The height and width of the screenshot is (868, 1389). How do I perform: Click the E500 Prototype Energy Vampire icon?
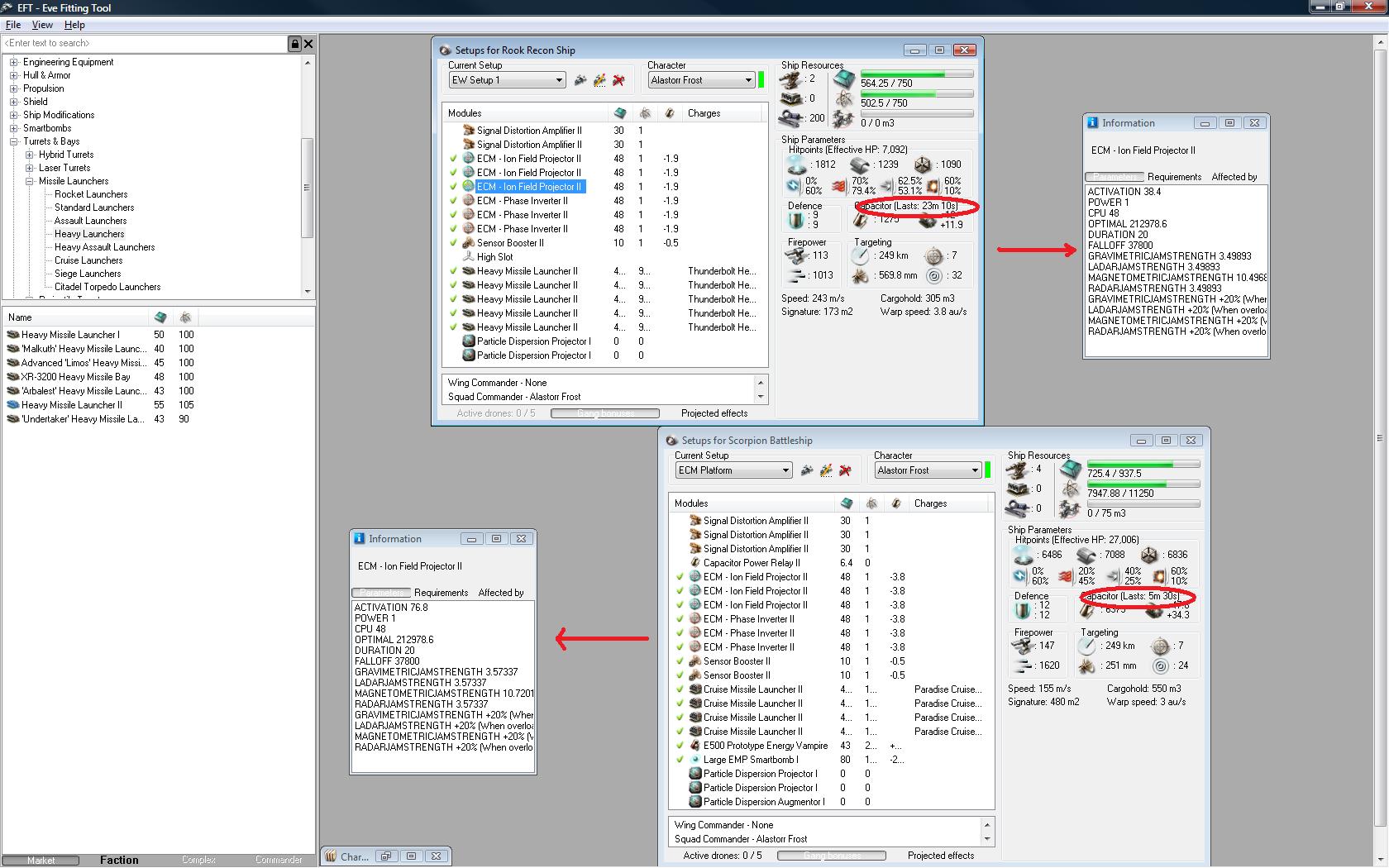(x=695, y=746)
